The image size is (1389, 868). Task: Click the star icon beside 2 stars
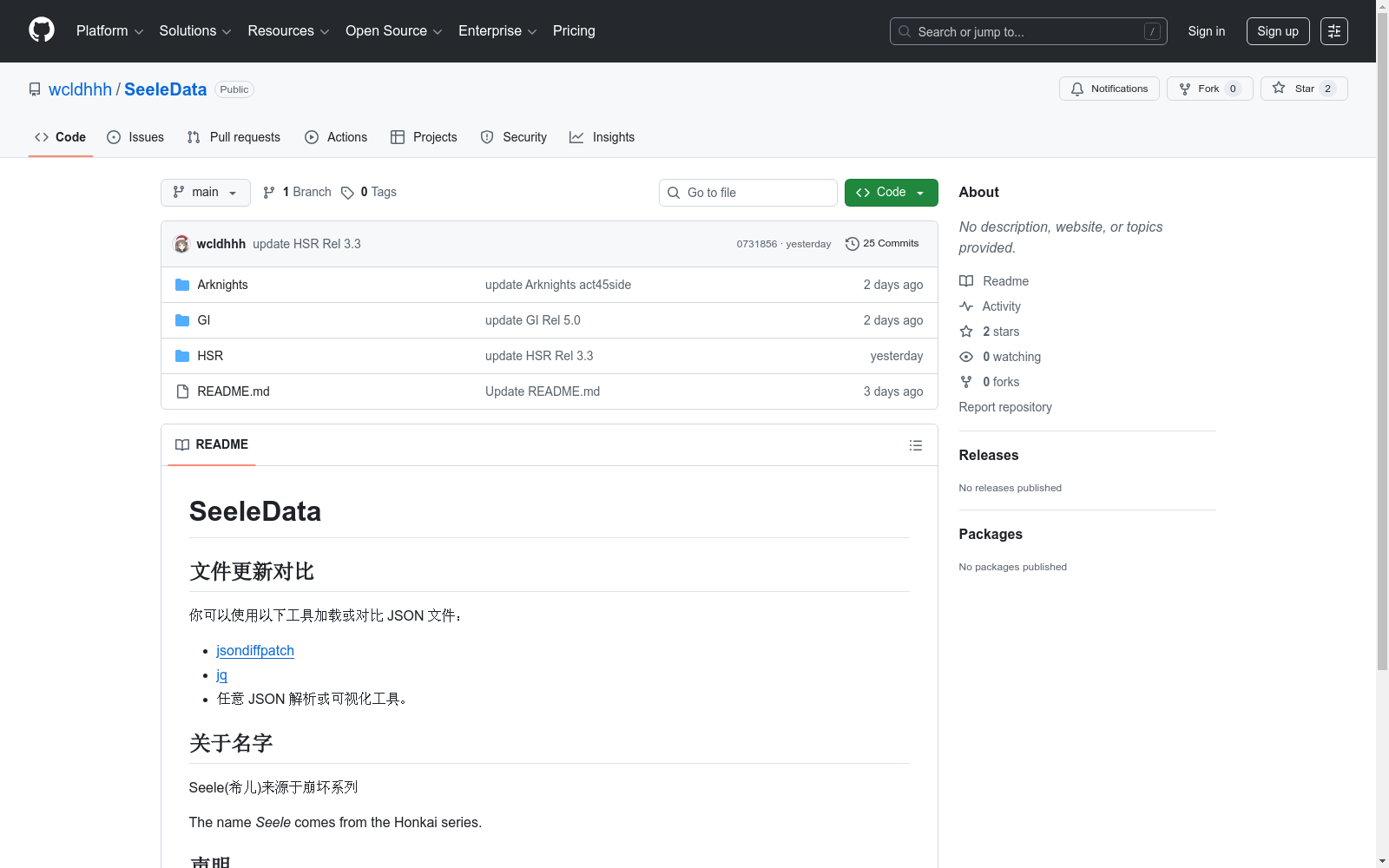tap(966, 332)
